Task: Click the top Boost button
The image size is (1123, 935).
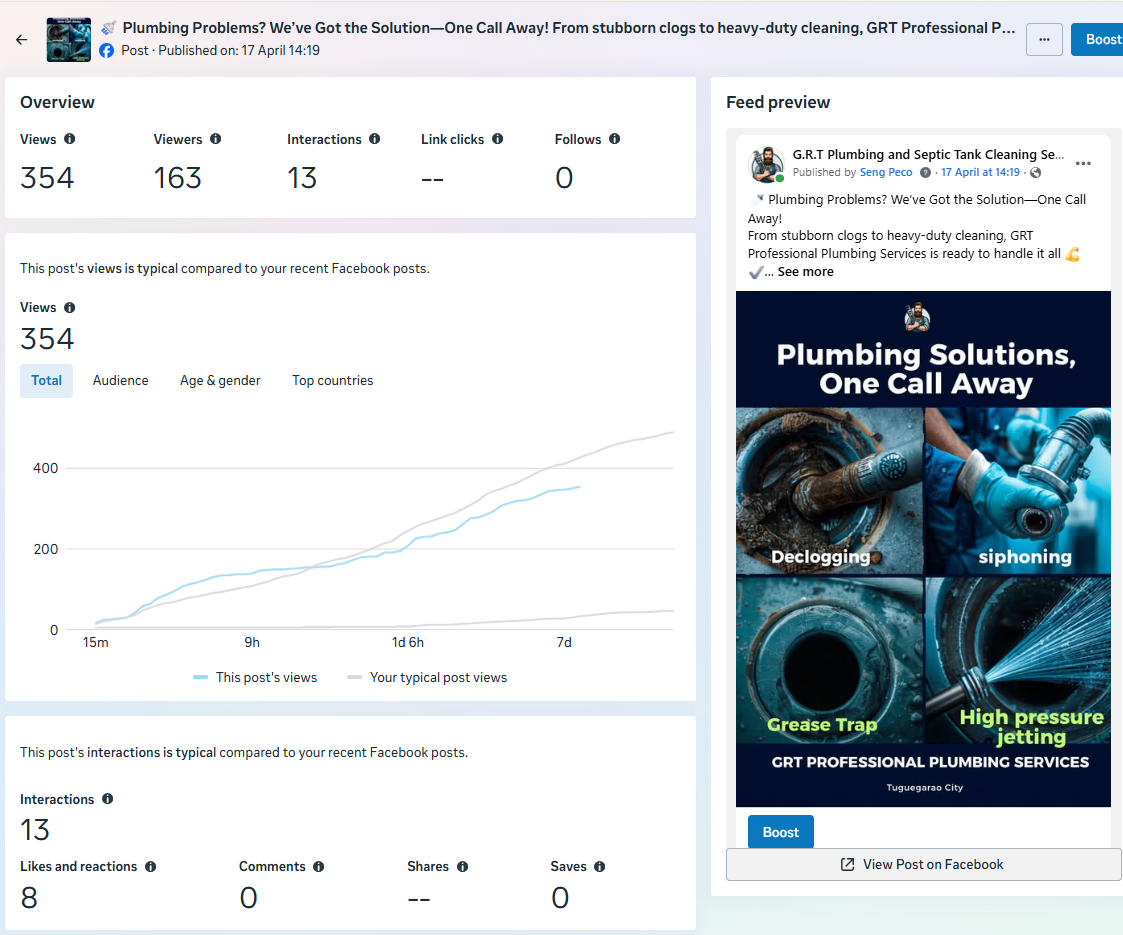Action: pos(1099,39)
